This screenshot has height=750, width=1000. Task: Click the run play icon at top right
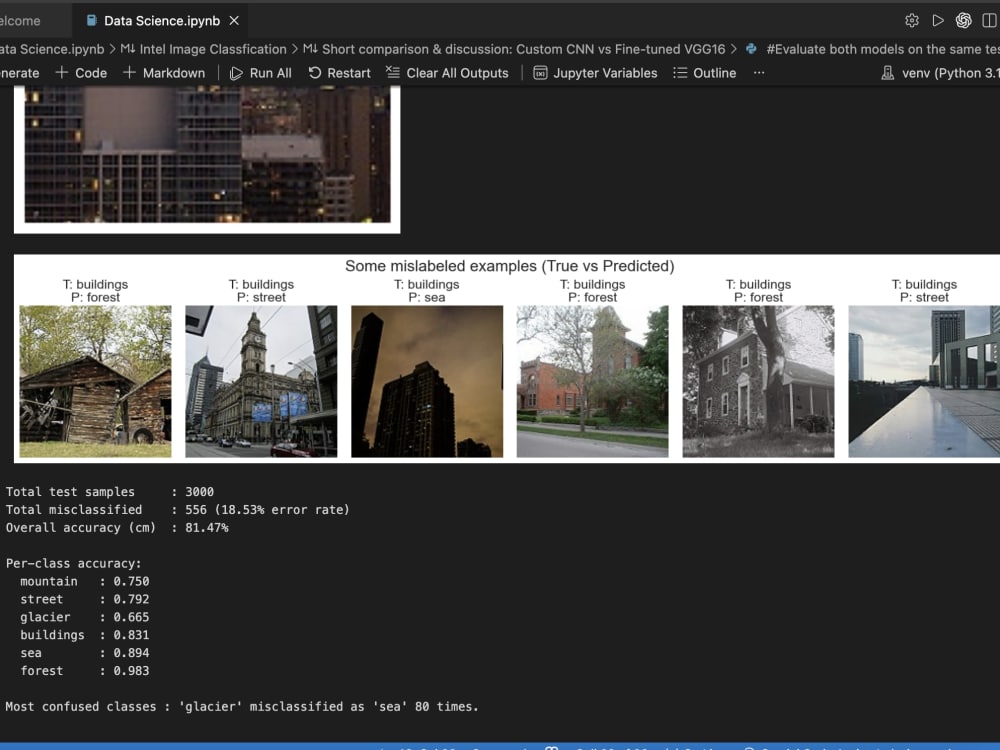(x=938, y=20)
